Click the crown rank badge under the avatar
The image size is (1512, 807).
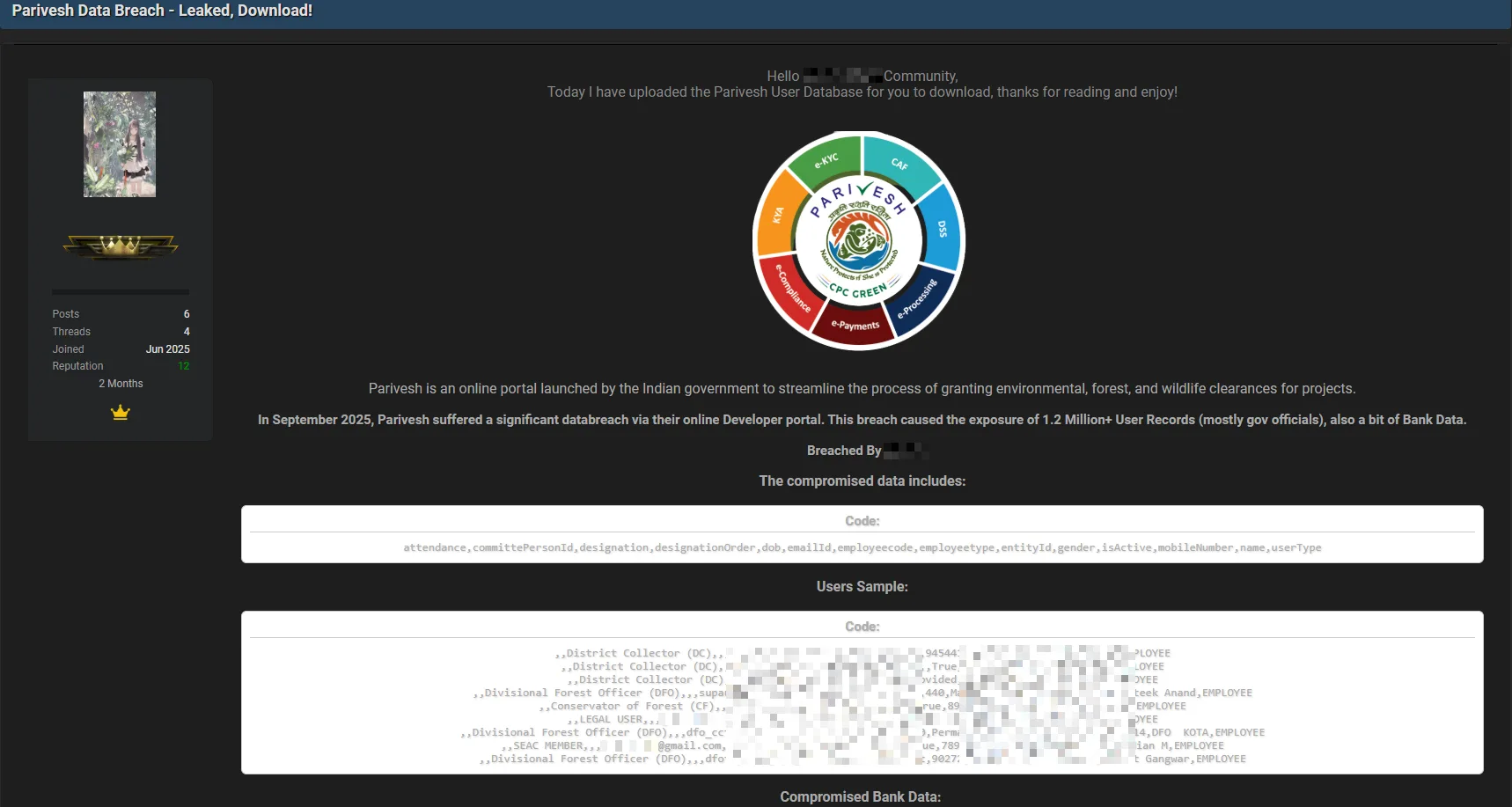pos(120,246)
